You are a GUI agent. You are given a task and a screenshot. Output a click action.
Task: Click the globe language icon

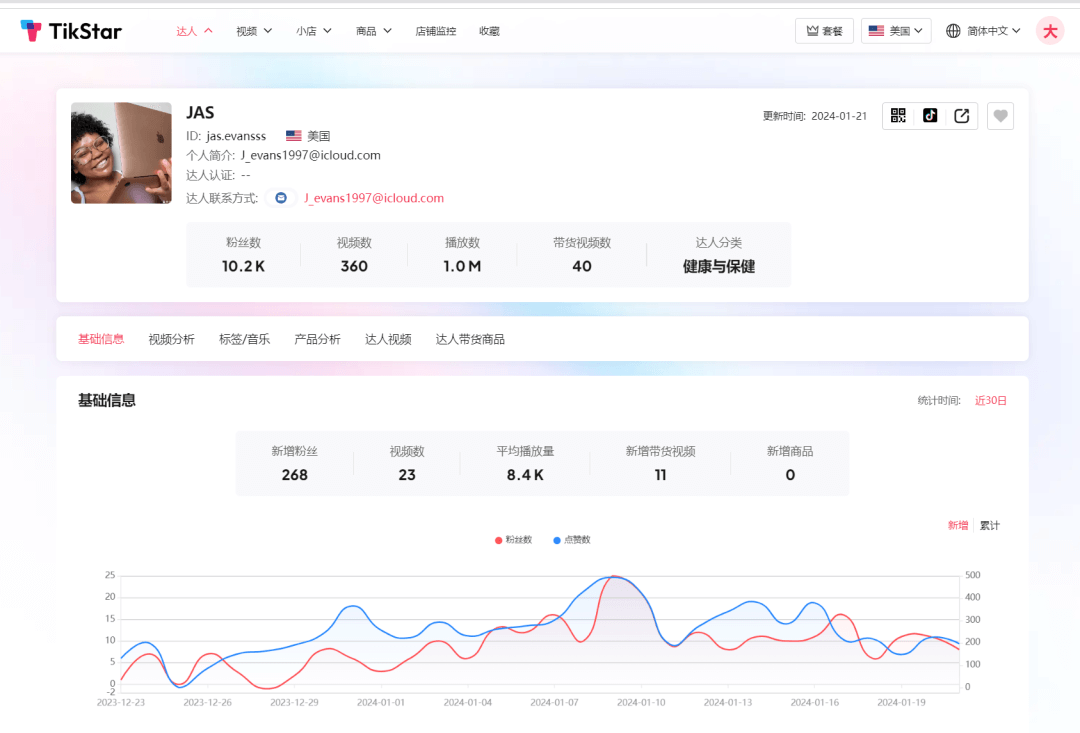(953, 31)
